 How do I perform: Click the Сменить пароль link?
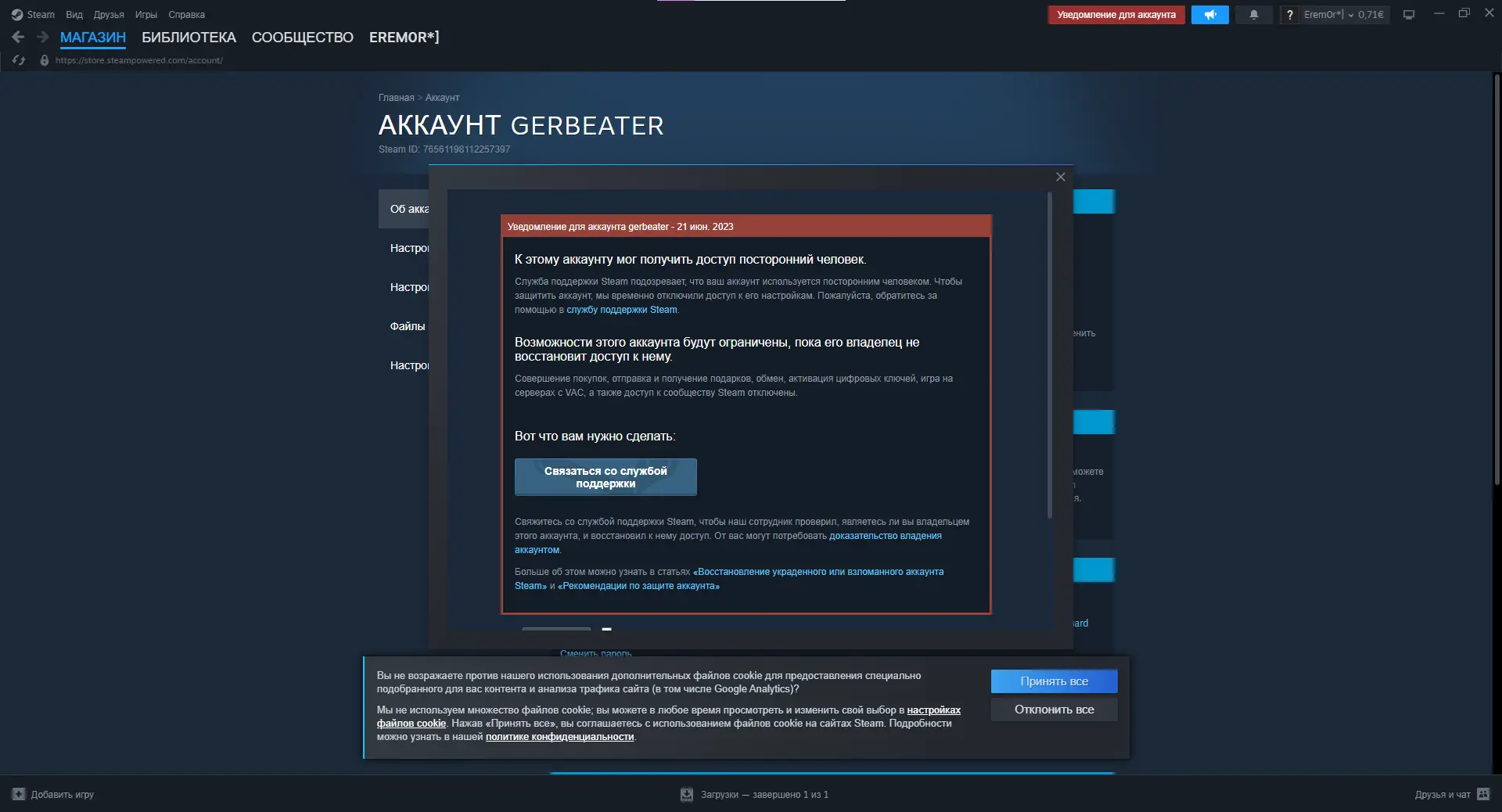[595, 653]
